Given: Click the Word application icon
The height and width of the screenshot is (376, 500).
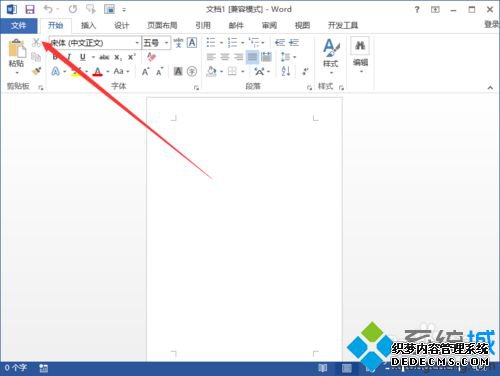Looking at the screenshot, I should click(x=12, y=9).
